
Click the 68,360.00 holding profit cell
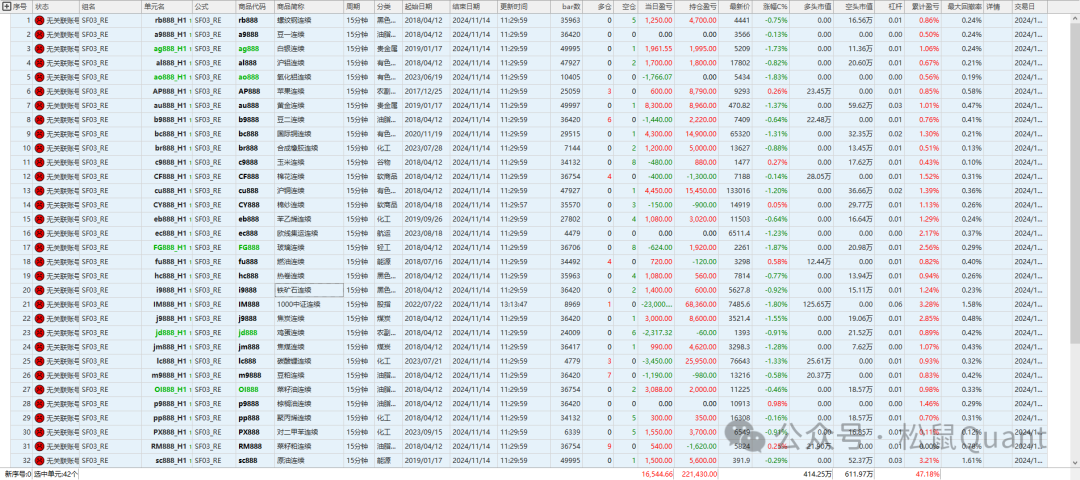click(701, 304)
